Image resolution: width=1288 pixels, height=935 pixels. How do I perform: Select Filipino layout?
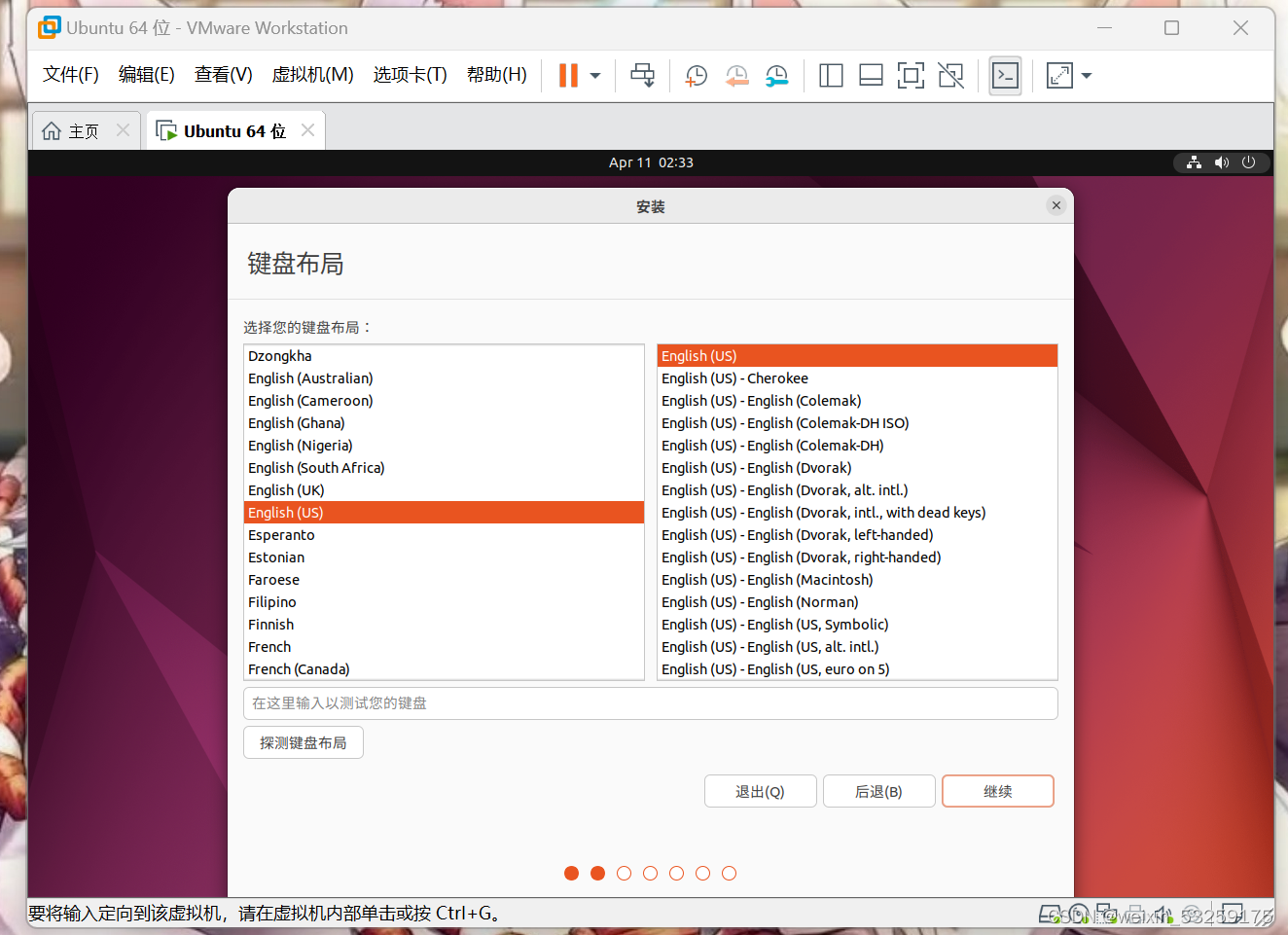(x=444, y=602)
